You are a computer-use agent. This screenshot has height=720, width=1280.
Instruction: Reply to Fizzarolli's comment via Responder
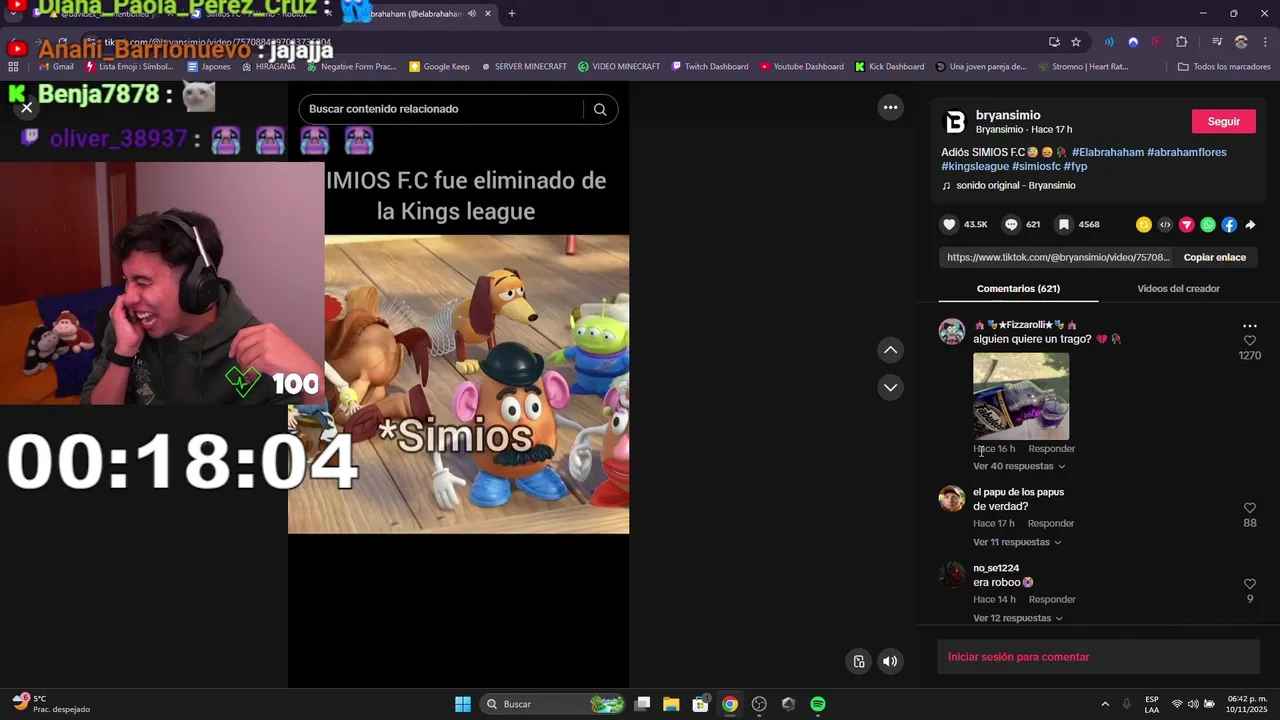point(1051,449)
